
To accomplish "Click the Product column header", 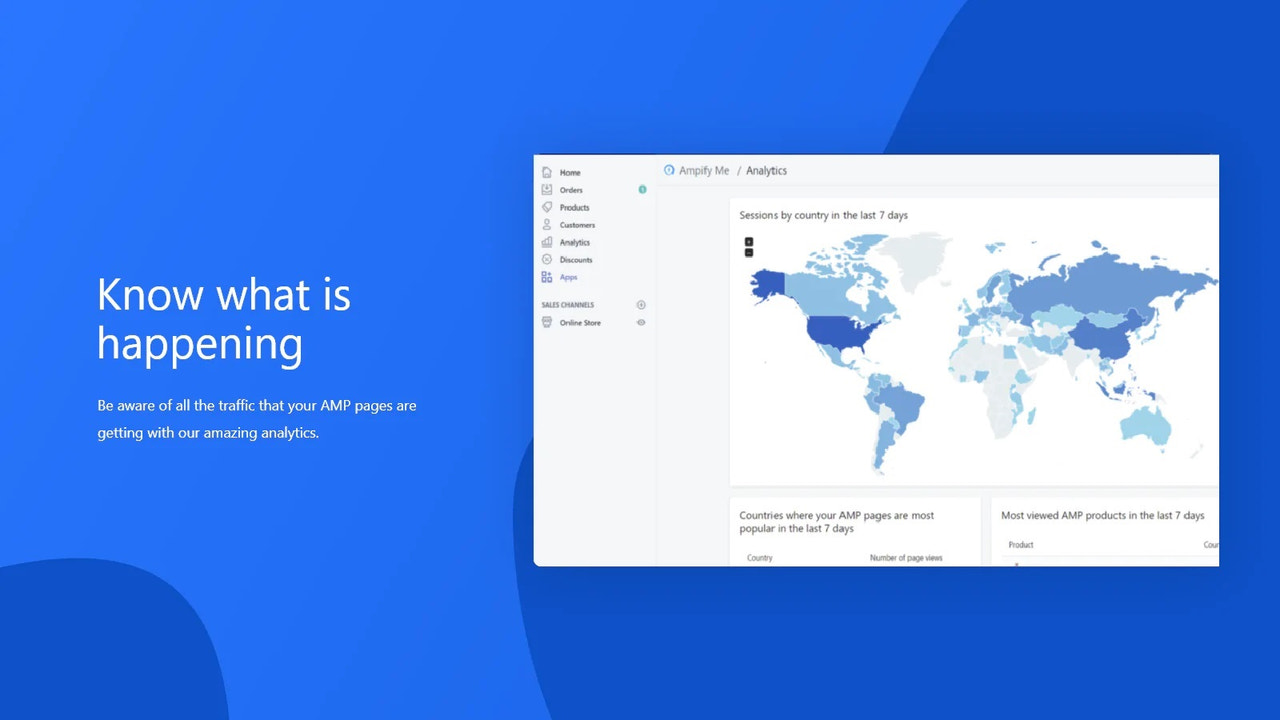I will (1019, 544).
